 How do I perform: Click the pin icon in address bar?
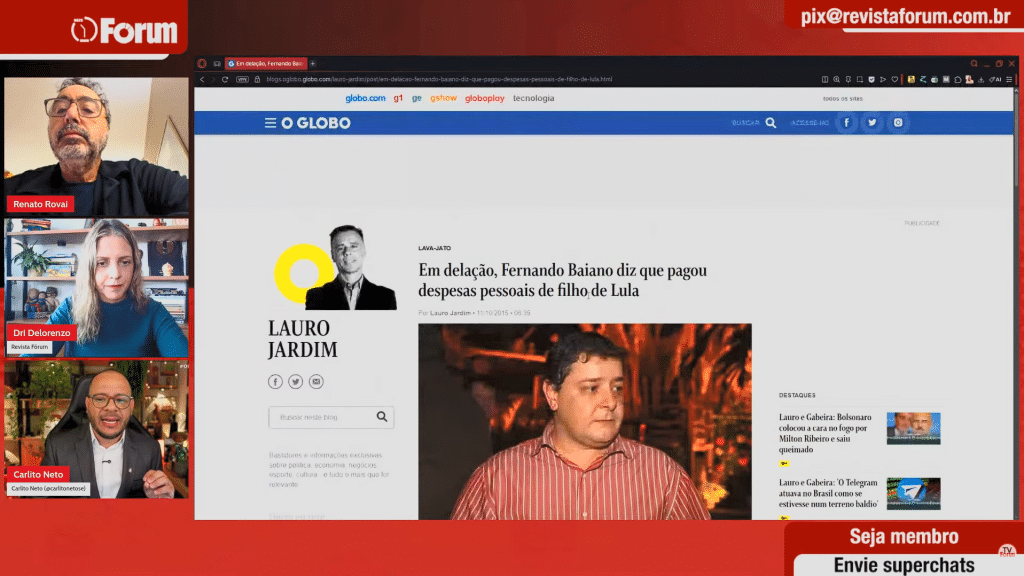(848, 79)
